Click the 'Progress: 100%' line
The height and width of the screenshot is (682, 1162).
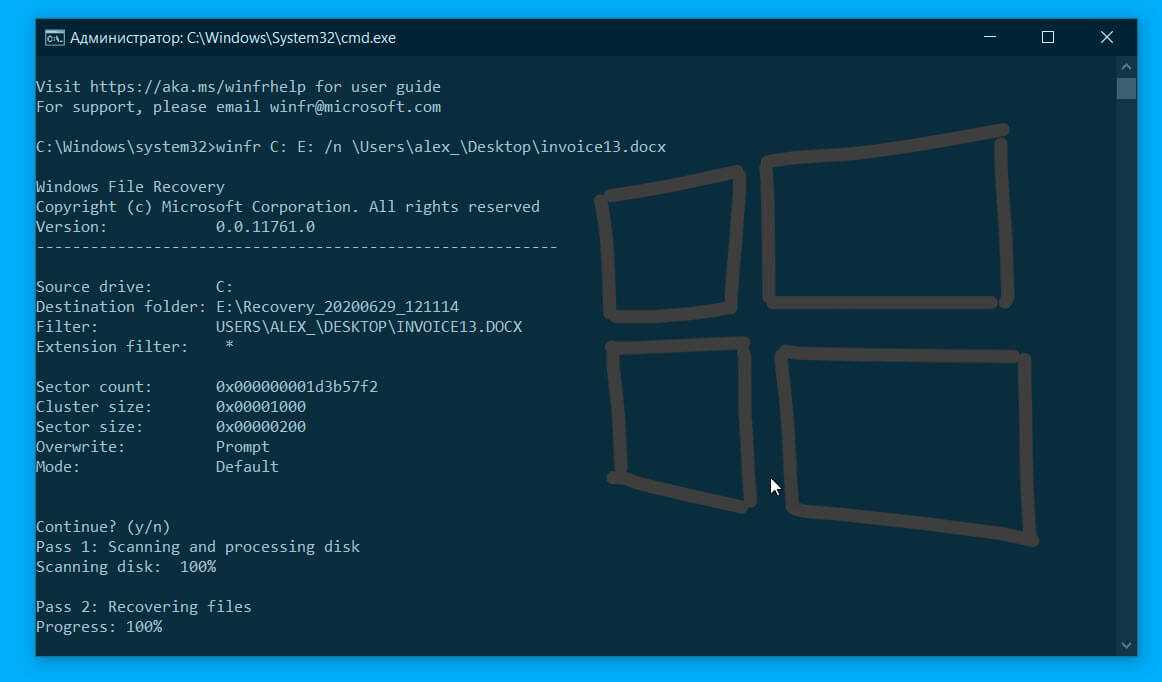coord(99,627)
